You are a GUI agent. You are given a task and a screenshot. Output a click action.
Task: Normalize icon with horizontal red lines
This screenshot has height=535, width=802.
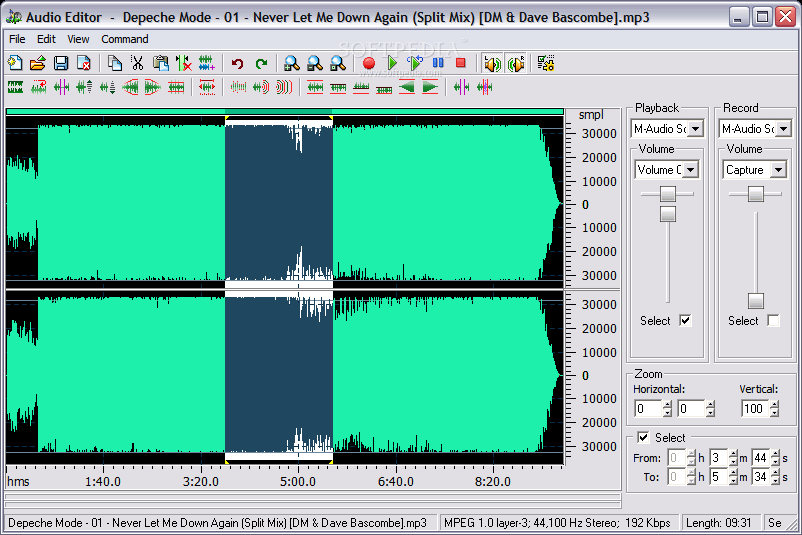176,87
